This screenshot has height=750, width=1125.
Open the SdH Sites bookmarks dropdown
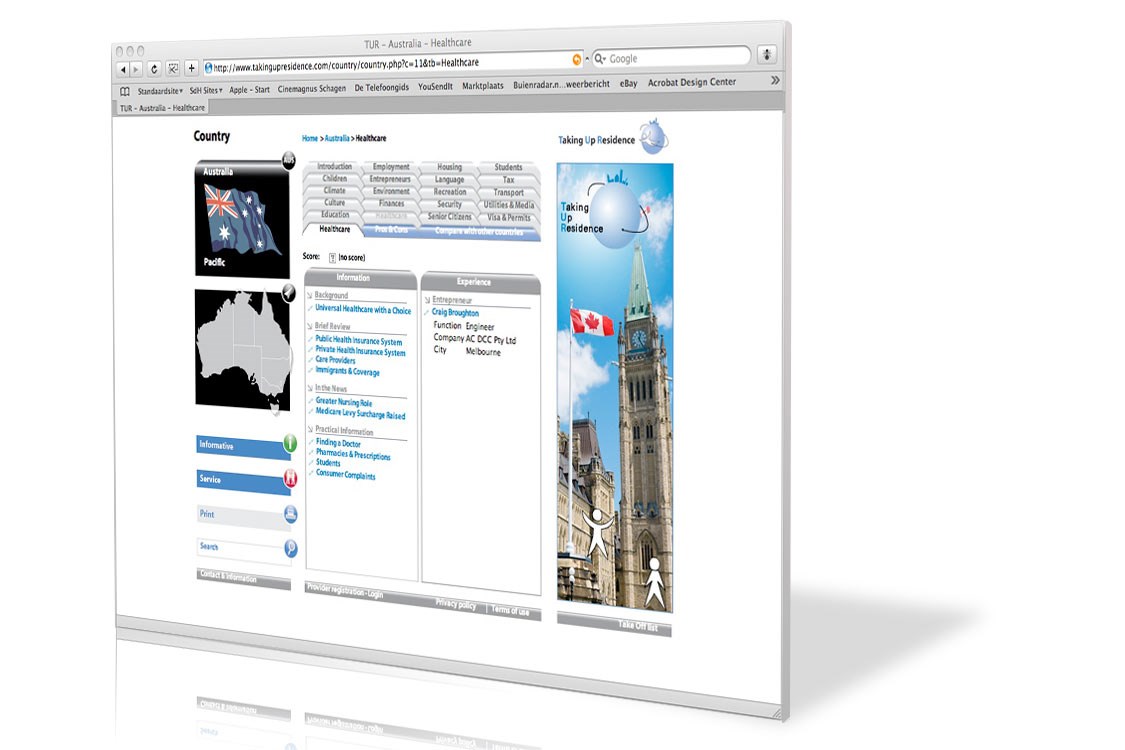coord(205,90)
